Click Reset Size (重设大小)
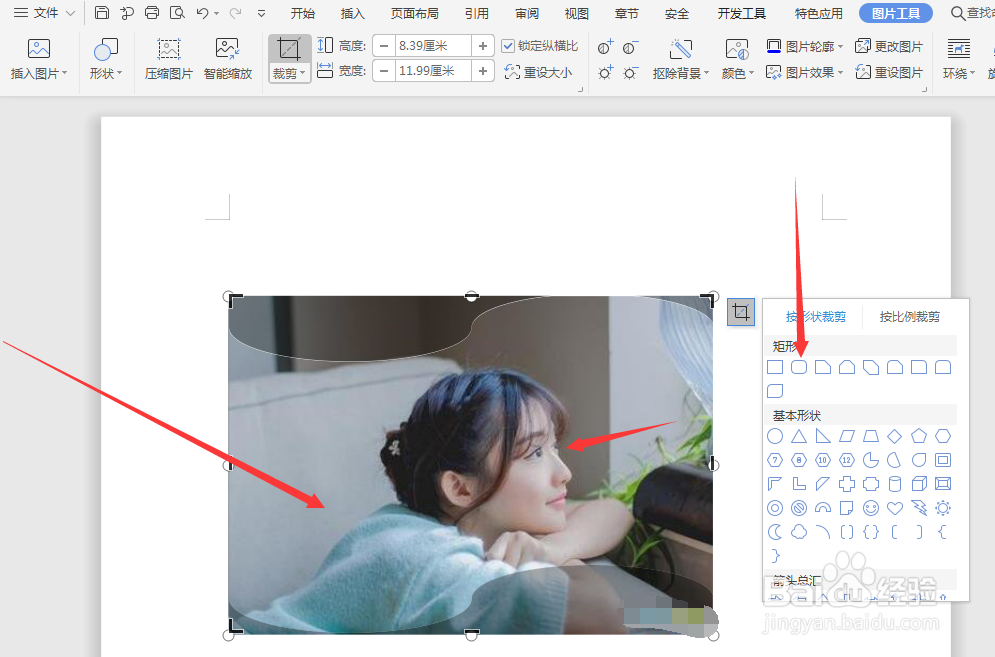995x657 pixels. pyautogui.click(x=539, y=72)
